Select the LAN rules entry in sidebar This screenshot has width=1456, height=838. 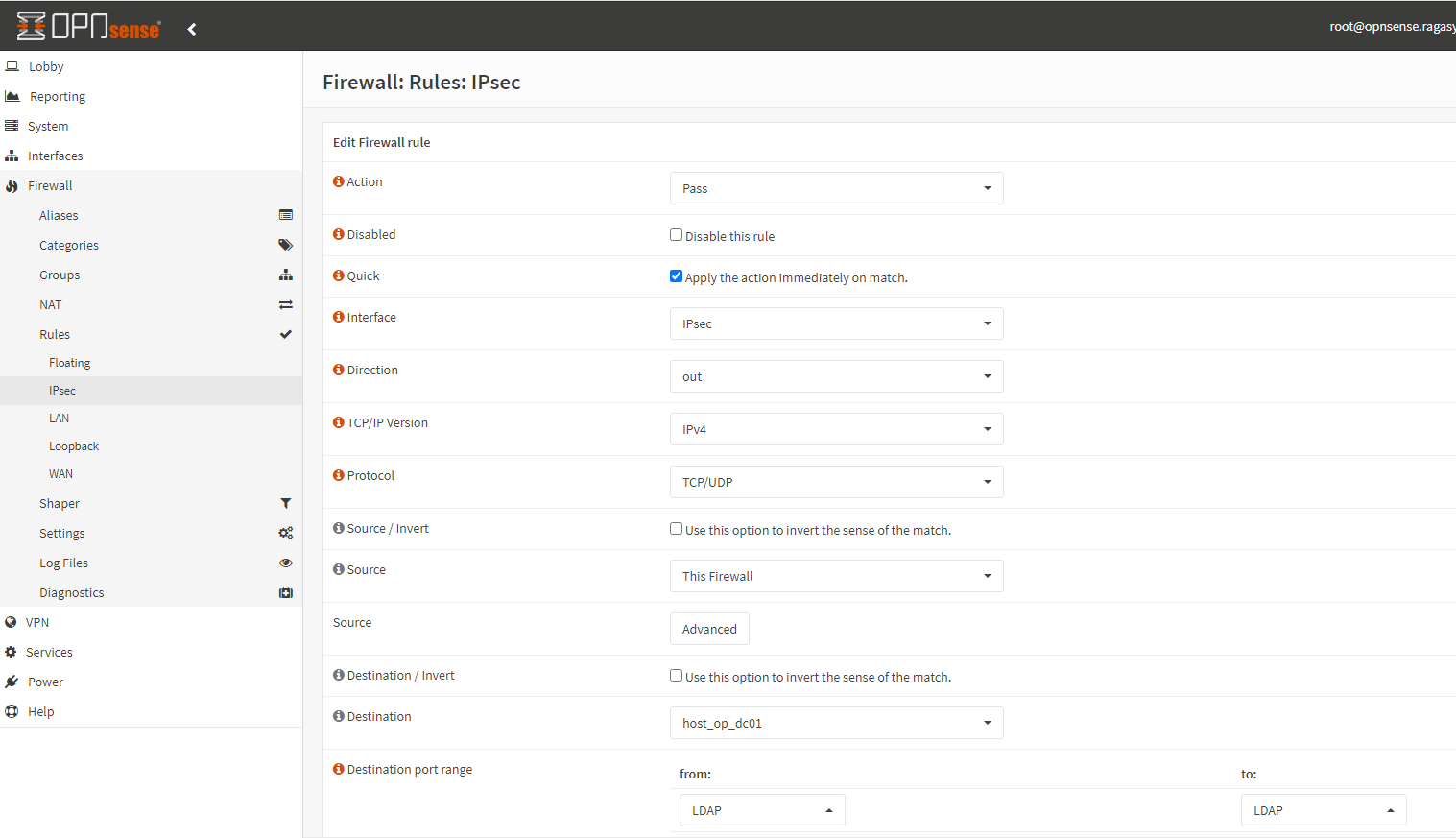59,418
